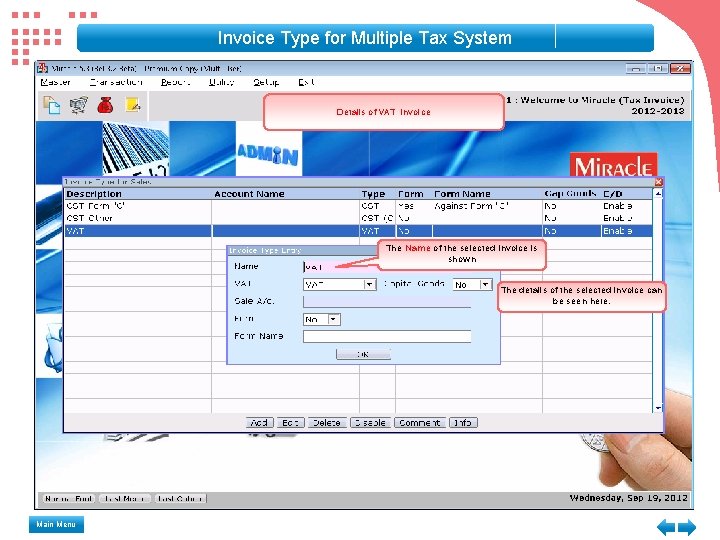
Task: Click the Disable button
Action: tap(370, 423)
